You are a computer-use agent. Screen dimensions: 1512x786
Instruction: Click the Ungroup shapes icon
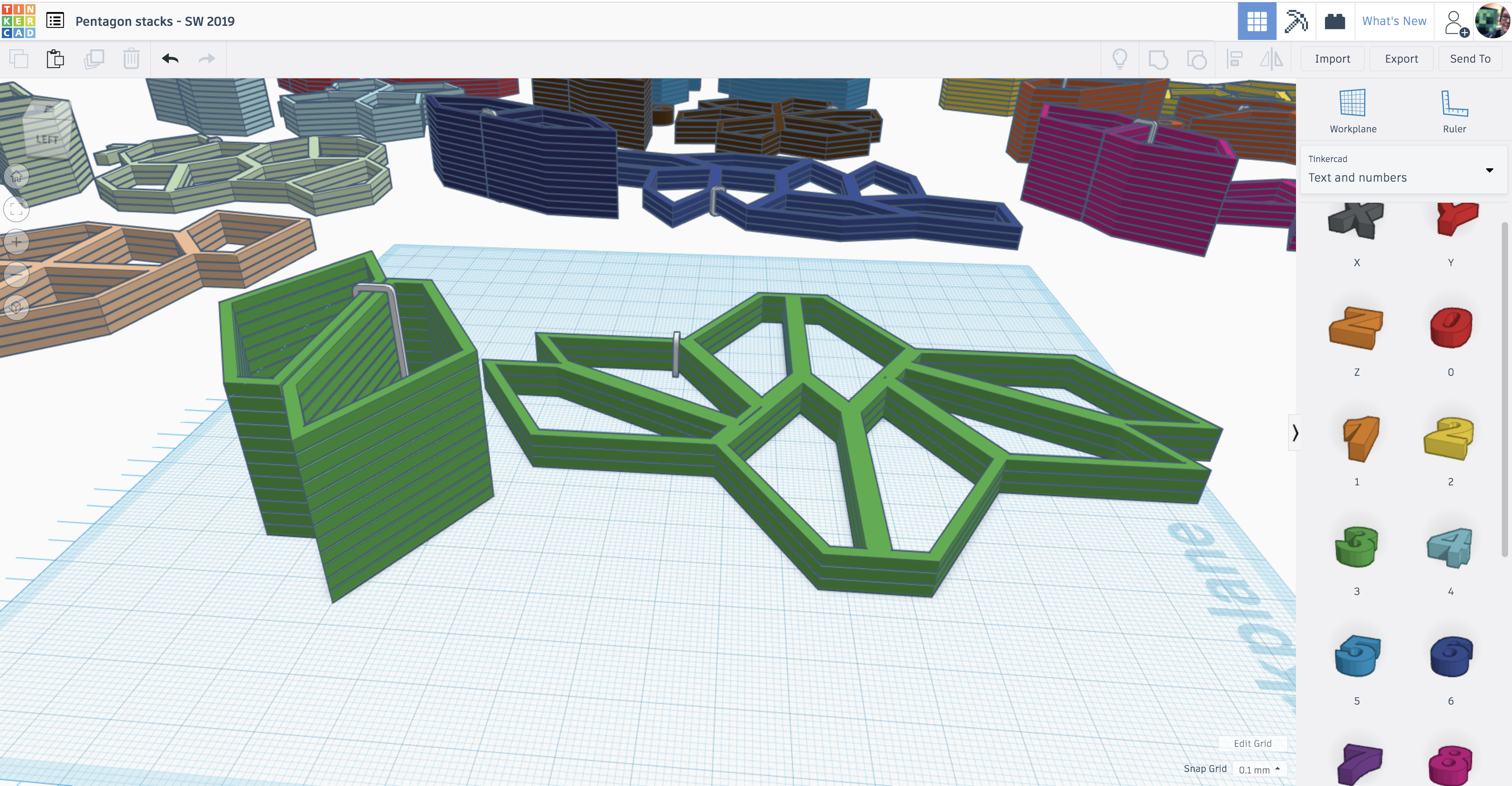[1196, 59]
